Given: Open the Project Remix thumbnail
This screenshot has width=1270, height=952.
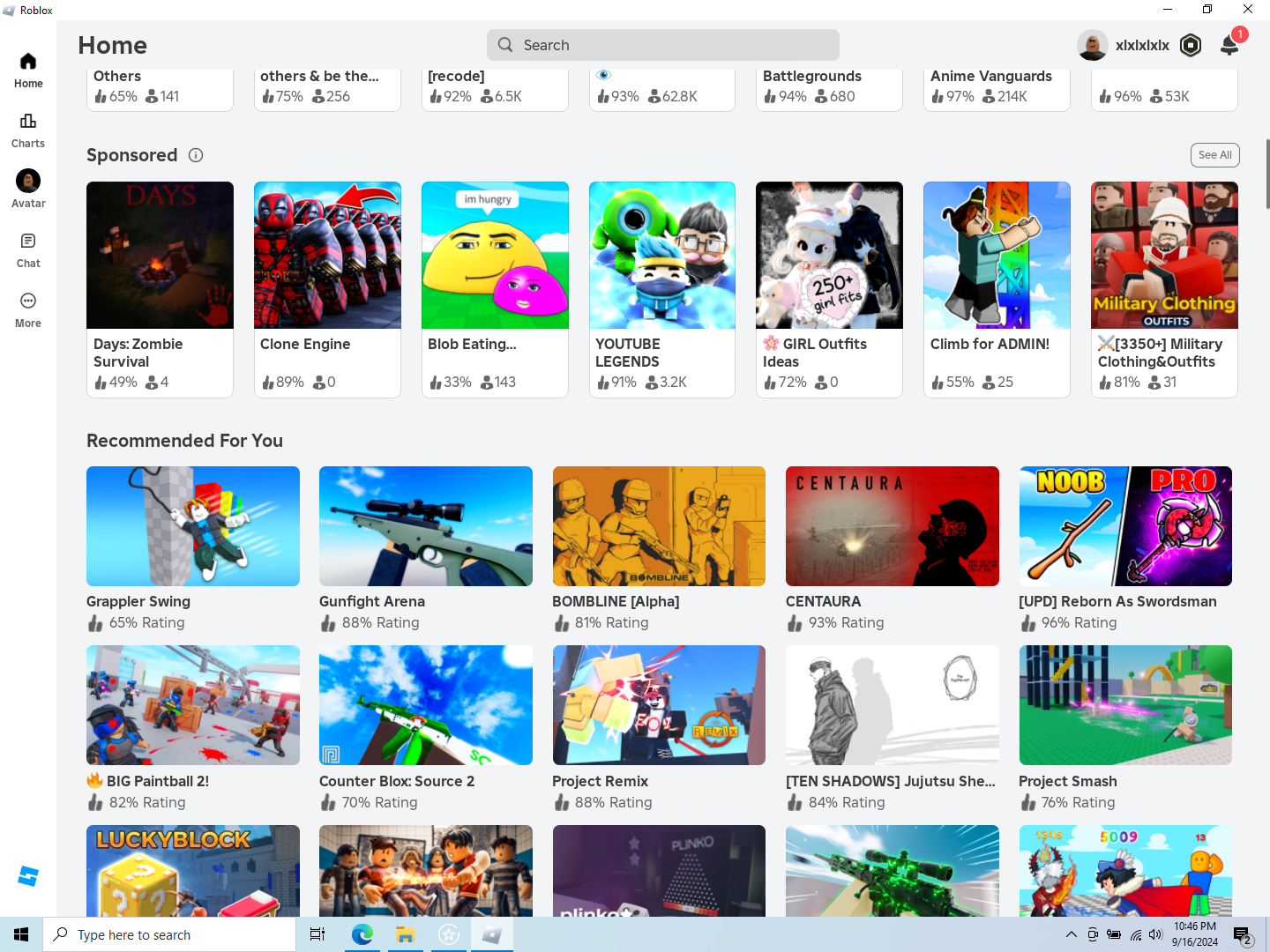Looking at the screenshot, I should (659, 705).
